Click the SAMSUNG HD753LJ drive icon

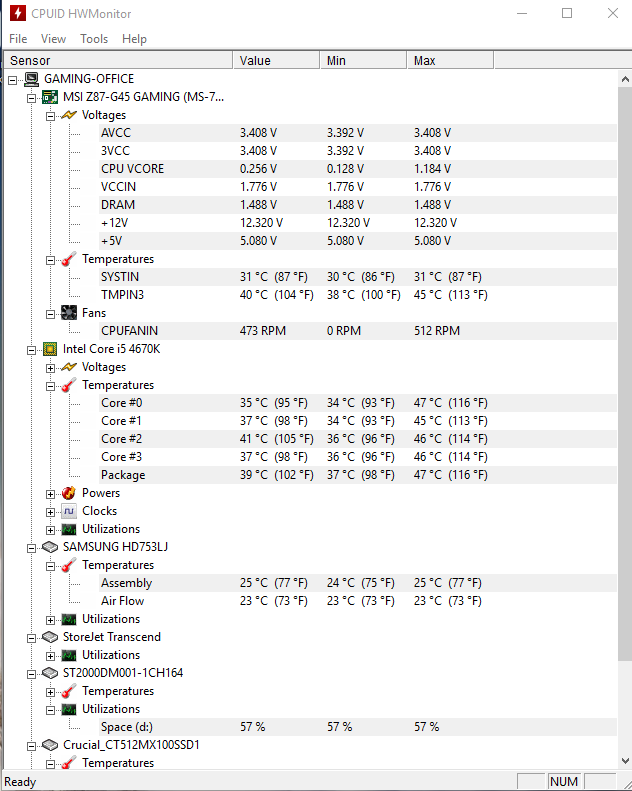click(x=50, y=547)
